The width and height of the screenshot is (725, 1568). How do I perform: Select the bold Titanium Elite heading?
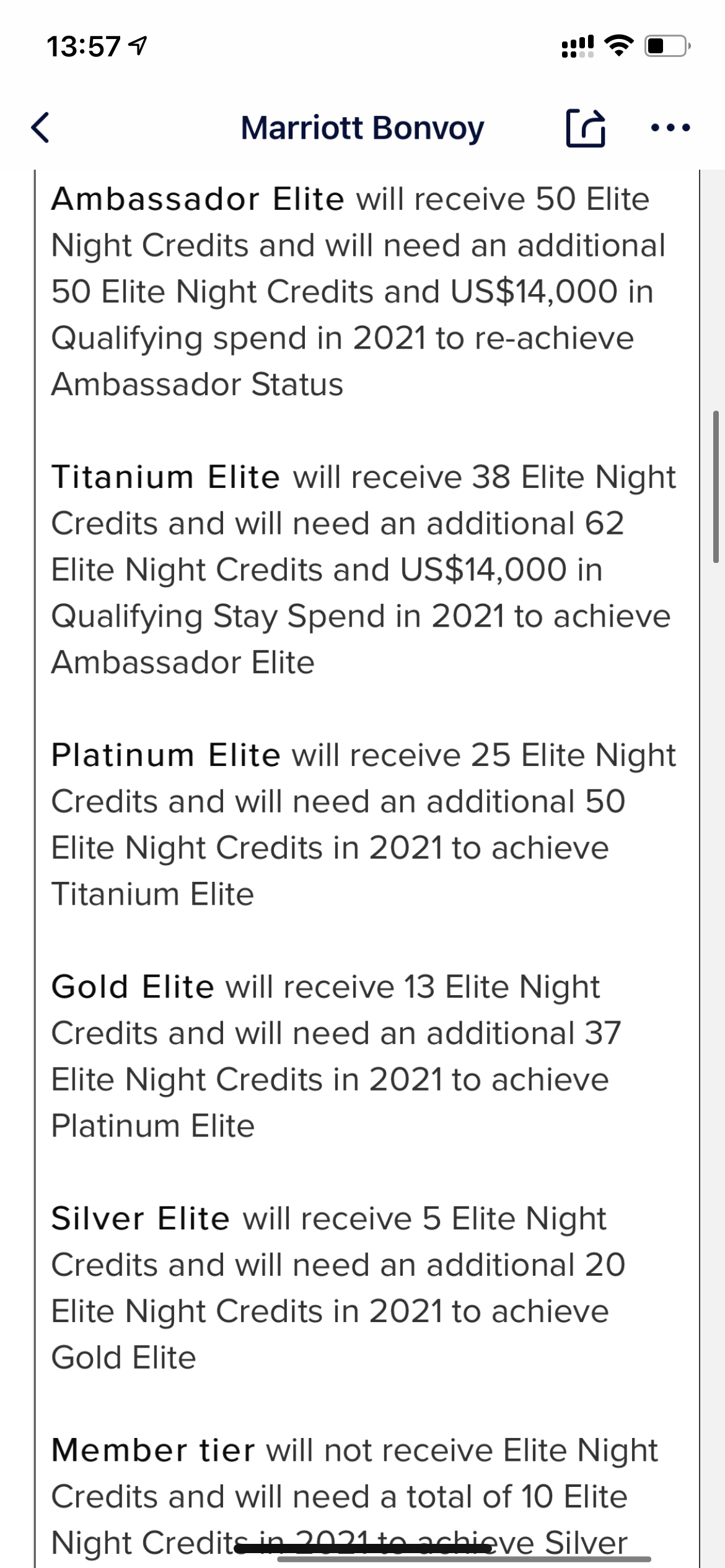pyautogui.click(x=165, y=477)
